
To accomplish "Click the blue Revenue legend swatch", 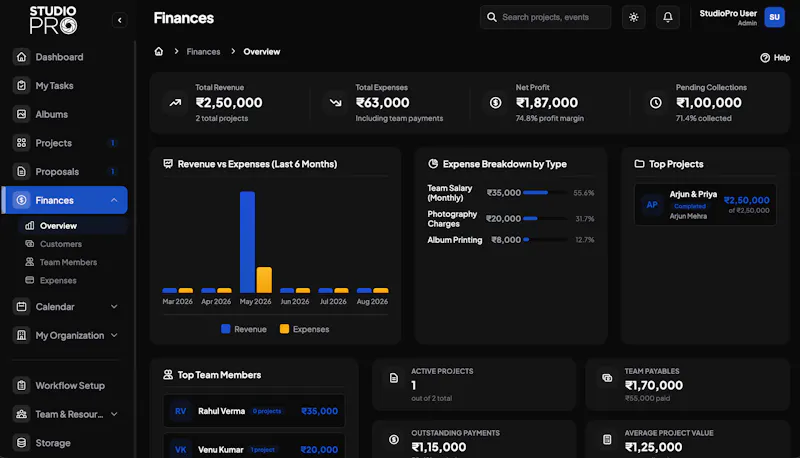I will (x=226, y=329).
